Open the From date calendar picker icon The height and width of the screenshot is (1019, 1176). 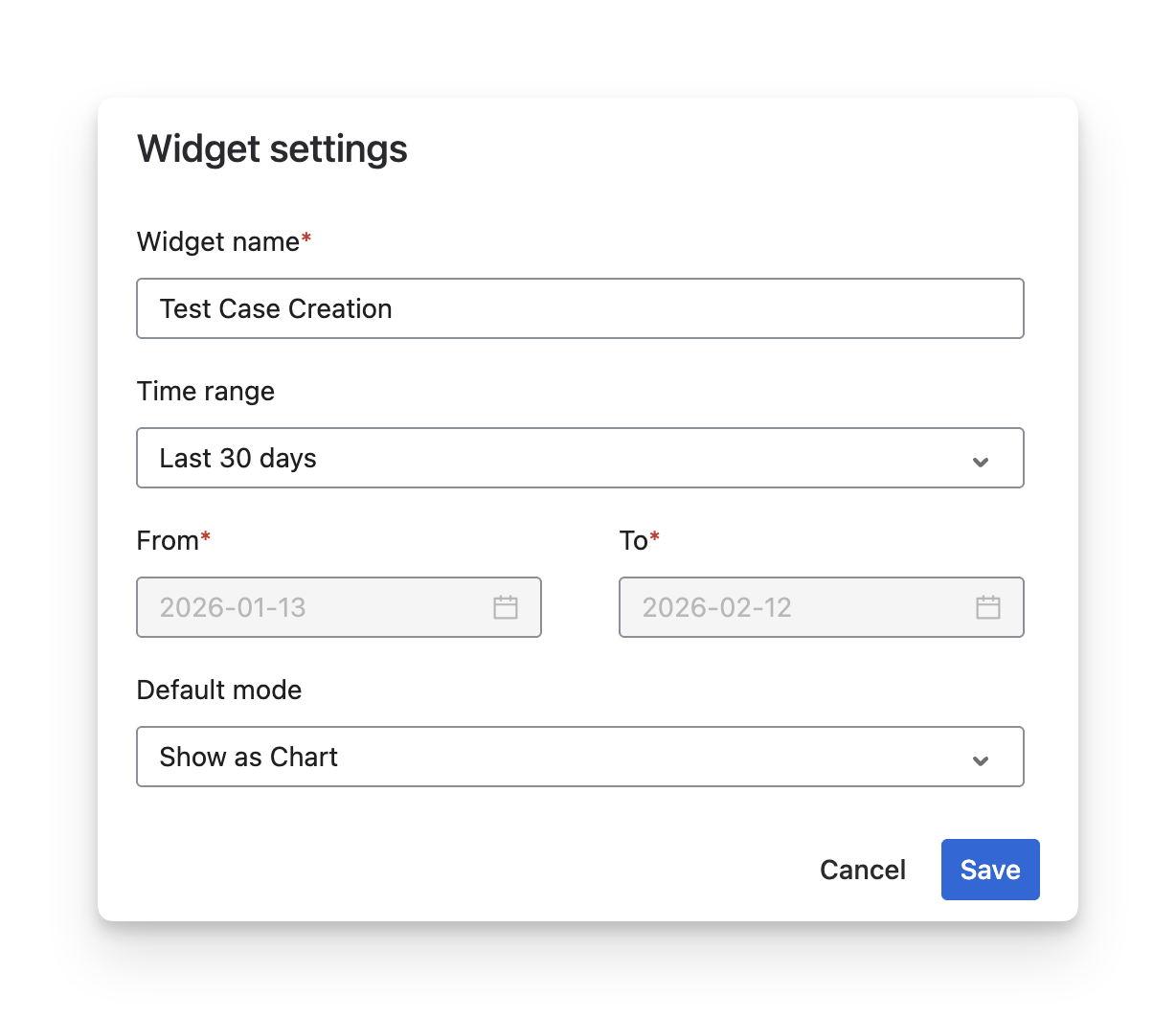click(506, 607)
